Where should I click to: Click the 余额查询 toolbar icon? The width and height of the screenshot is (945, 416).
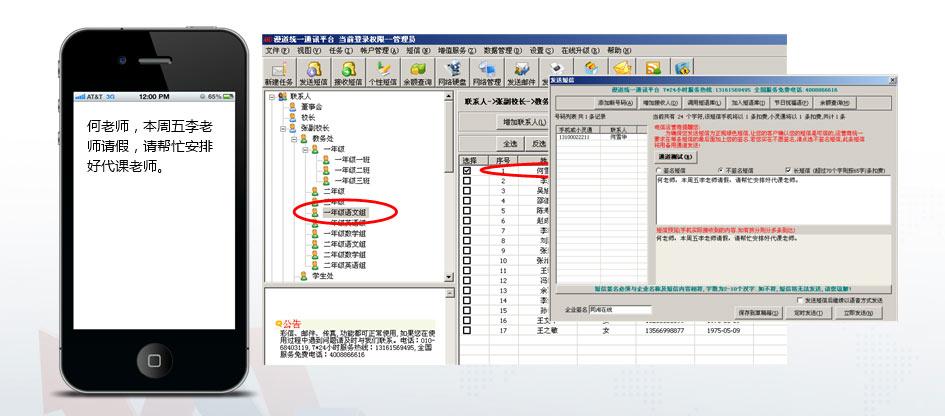pyautogui.click(x=418, y=71)
